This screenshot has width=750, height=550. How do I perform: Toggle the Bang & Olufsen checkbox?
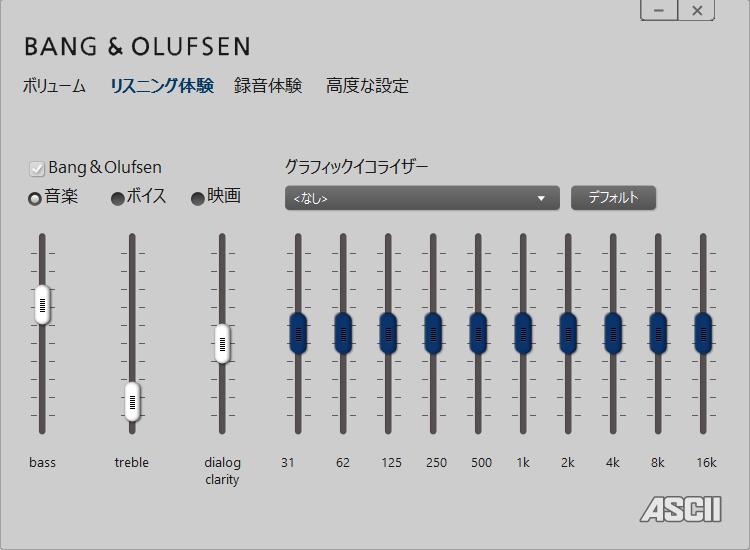coord(37,168)
